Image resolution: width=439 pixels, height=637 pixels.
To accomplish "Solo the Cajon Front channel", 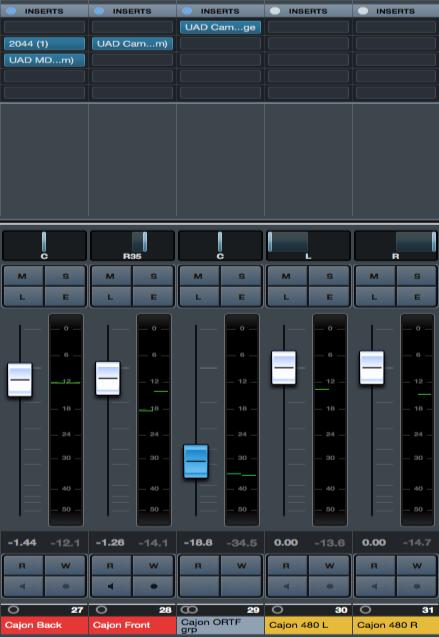I will click(x=153, y=276).
